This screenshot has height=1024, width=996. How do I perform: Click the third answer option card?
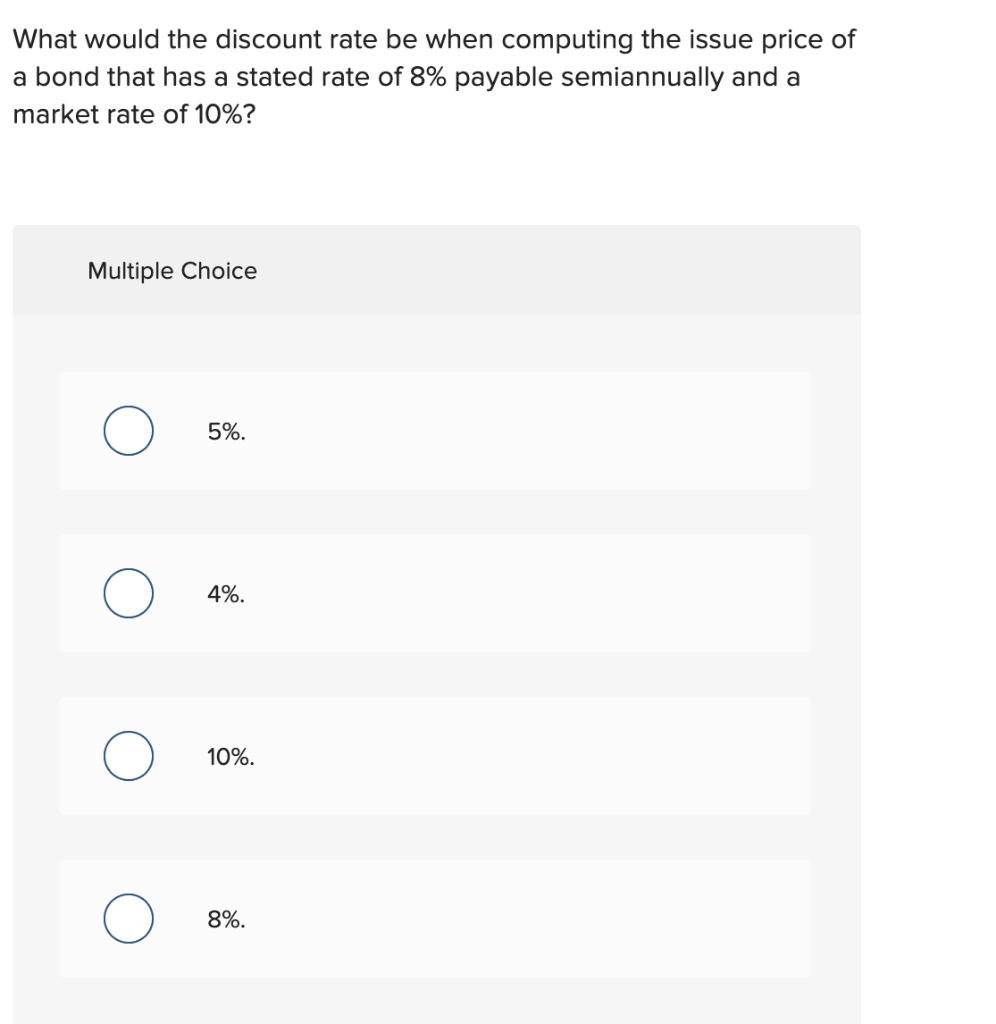pyautogui.click(x=435, y=756)
